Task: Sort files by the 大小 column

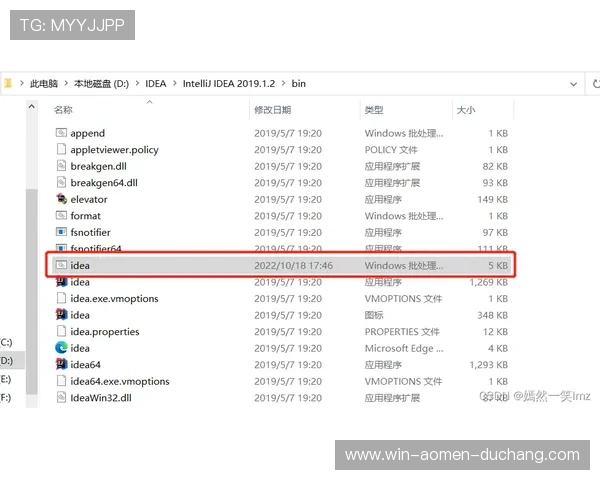Action: 466,110
